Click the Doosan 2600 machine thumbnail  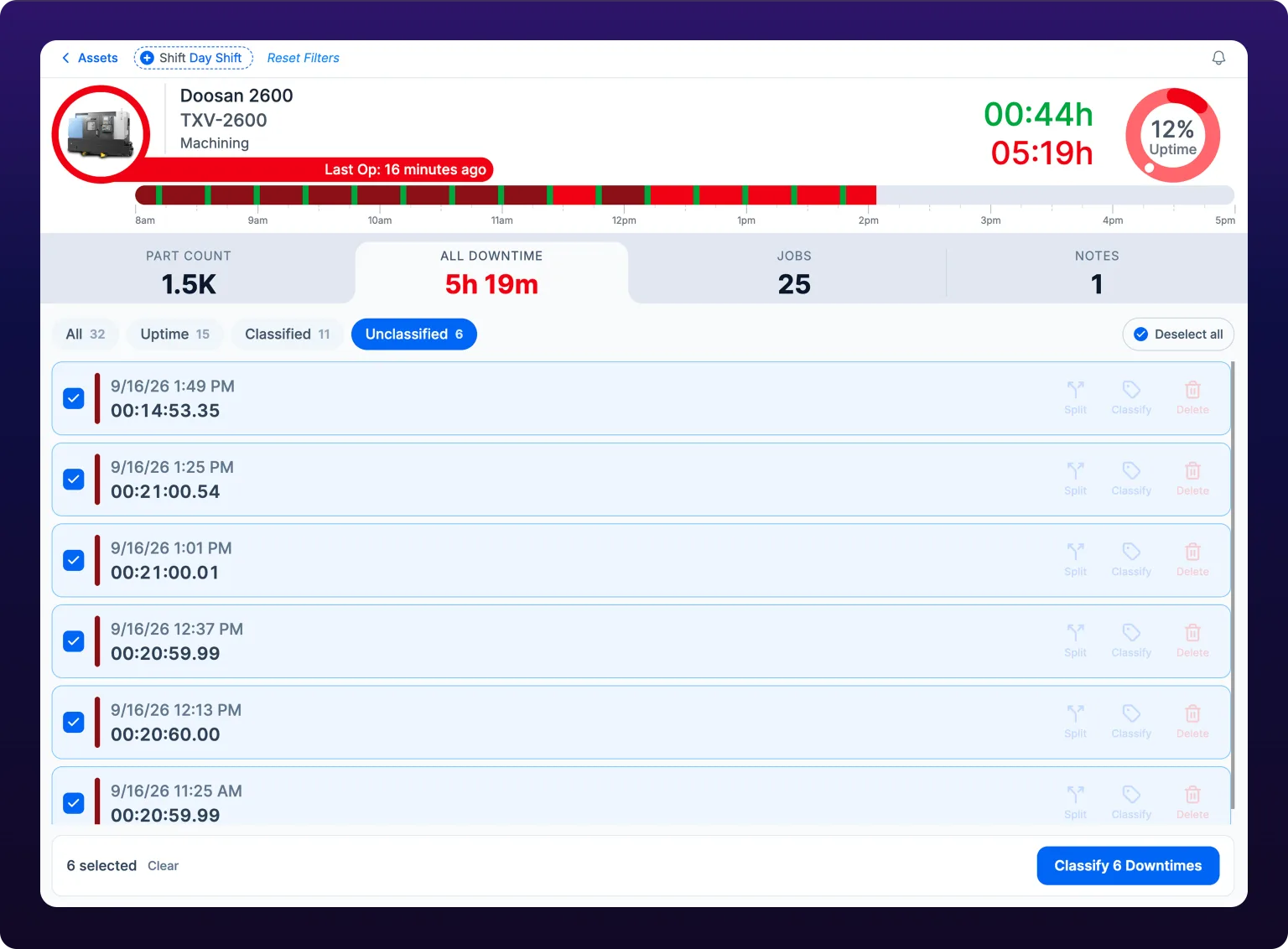(101, 134)
